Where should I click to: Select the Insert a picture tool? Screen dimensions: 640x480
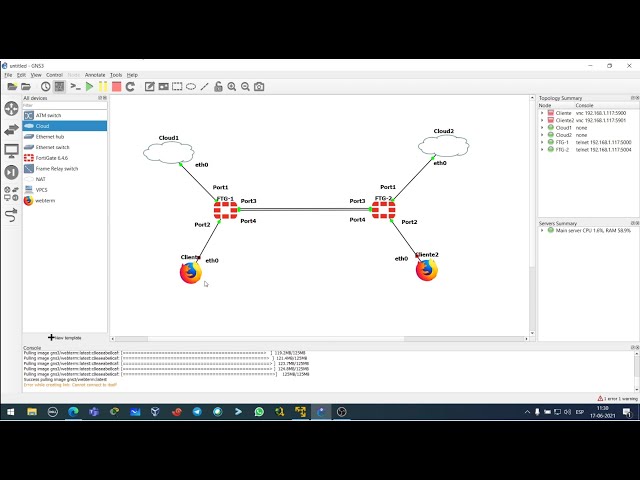tap(163, 87)
